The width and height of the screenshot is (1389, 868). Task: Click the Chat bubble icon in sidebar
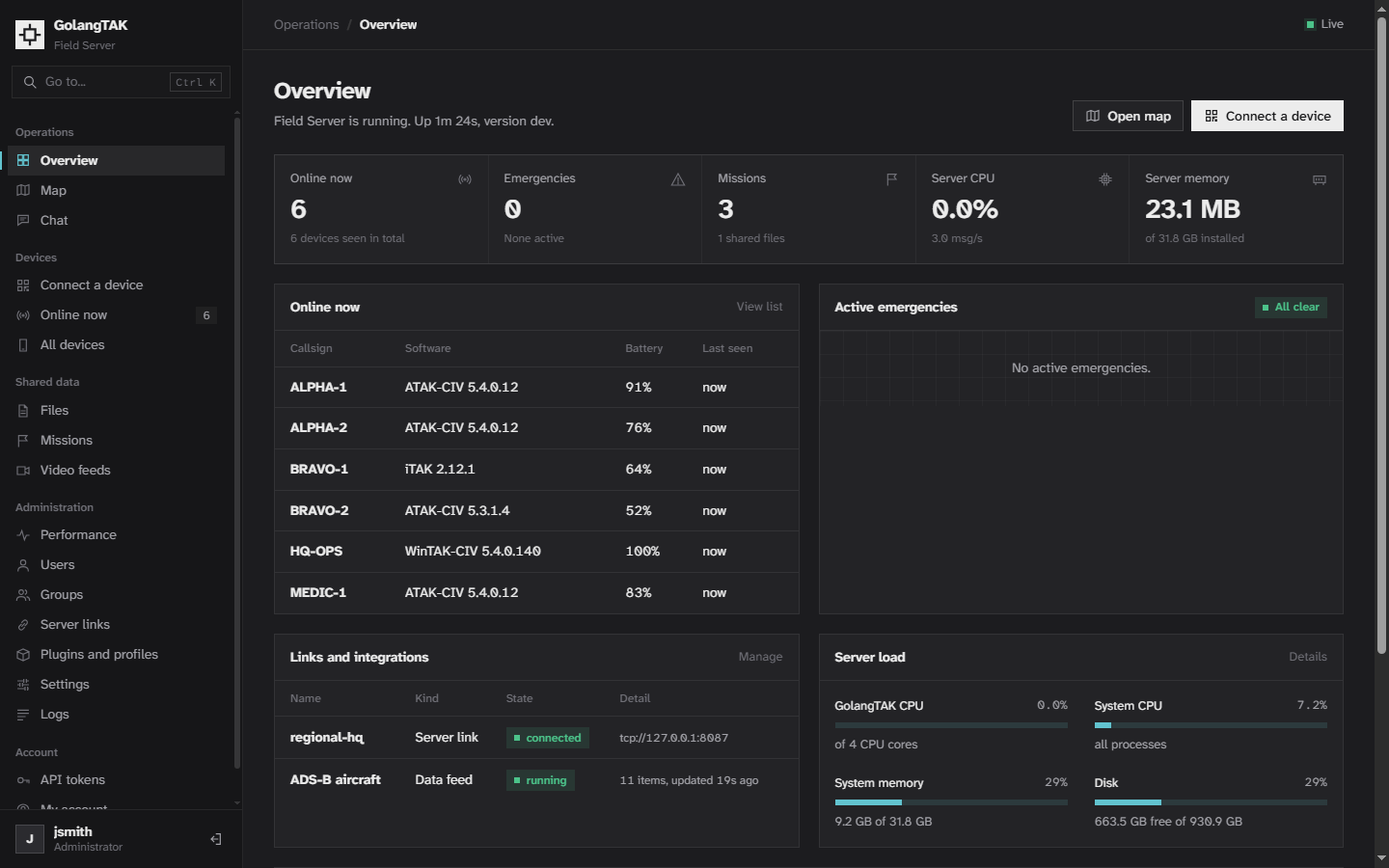pyautogui.click(x=23, y=220)
